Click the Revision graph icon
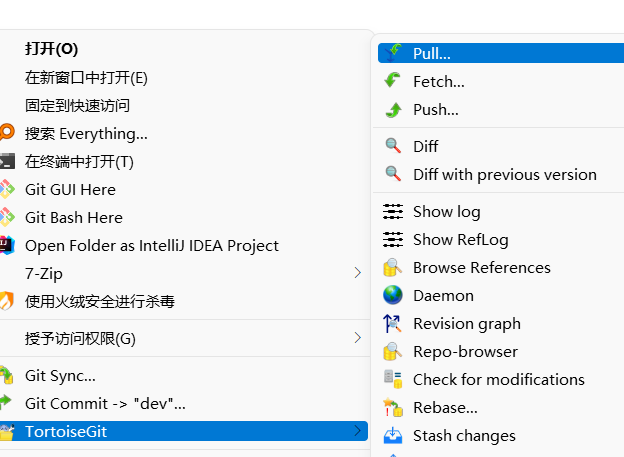624x457 pixels. [x=392, y=323]
